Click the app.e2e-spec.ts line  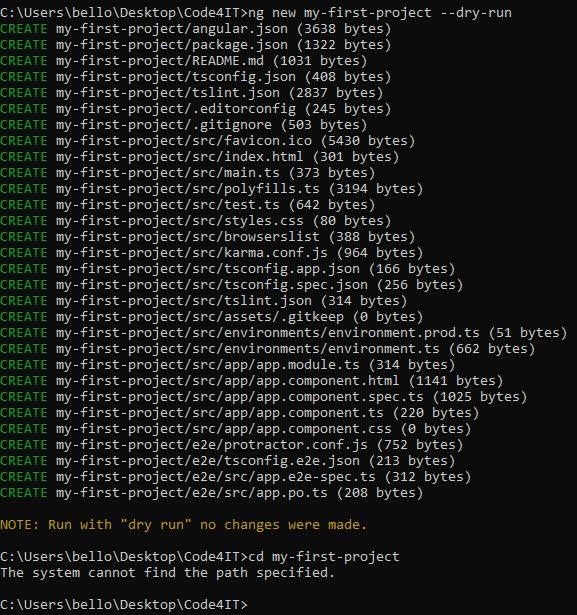coord(235,477)
